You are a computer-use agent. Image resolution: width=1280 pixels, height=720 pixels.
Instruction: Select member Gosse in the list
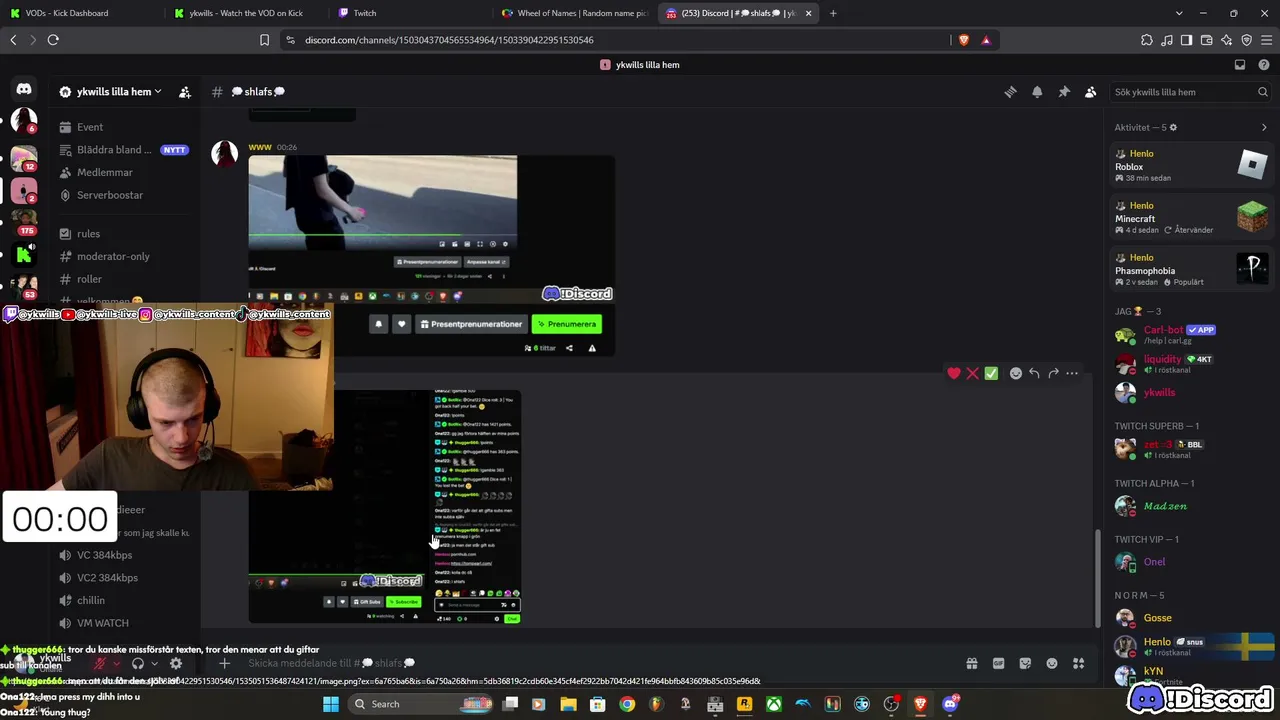click(1191, 618)
